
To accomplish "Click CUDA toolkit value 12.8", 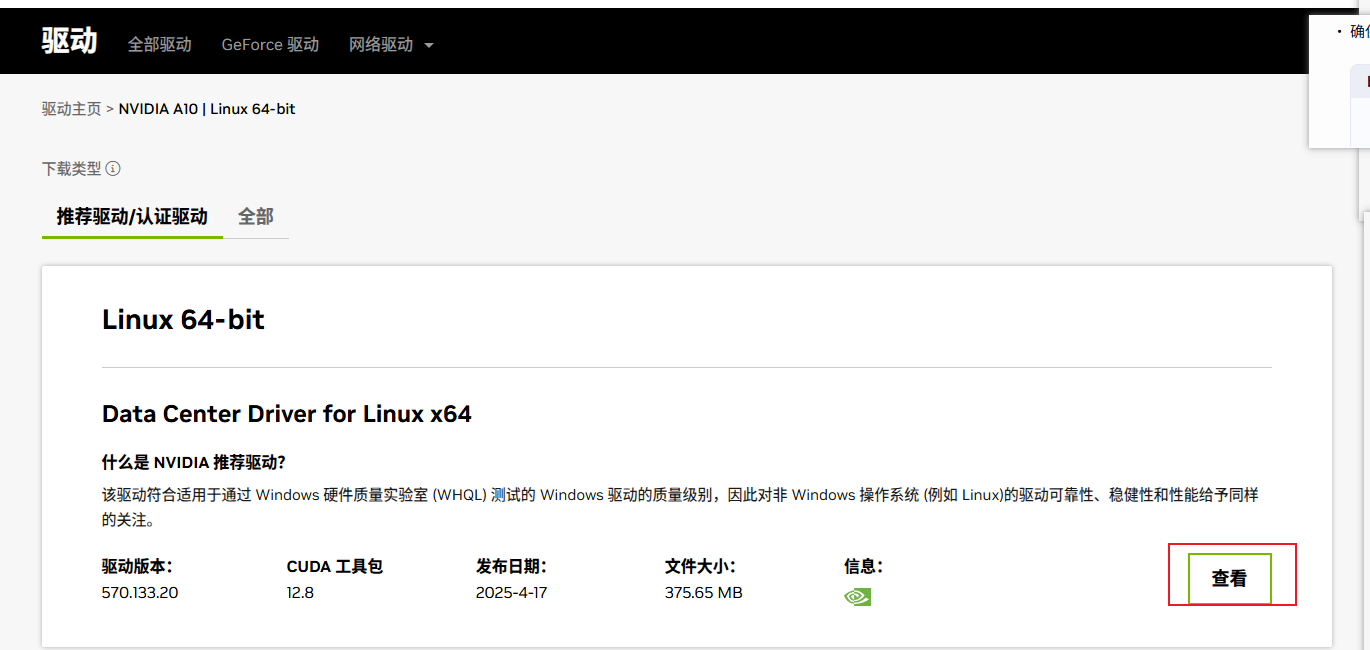I will click(300, 592).
